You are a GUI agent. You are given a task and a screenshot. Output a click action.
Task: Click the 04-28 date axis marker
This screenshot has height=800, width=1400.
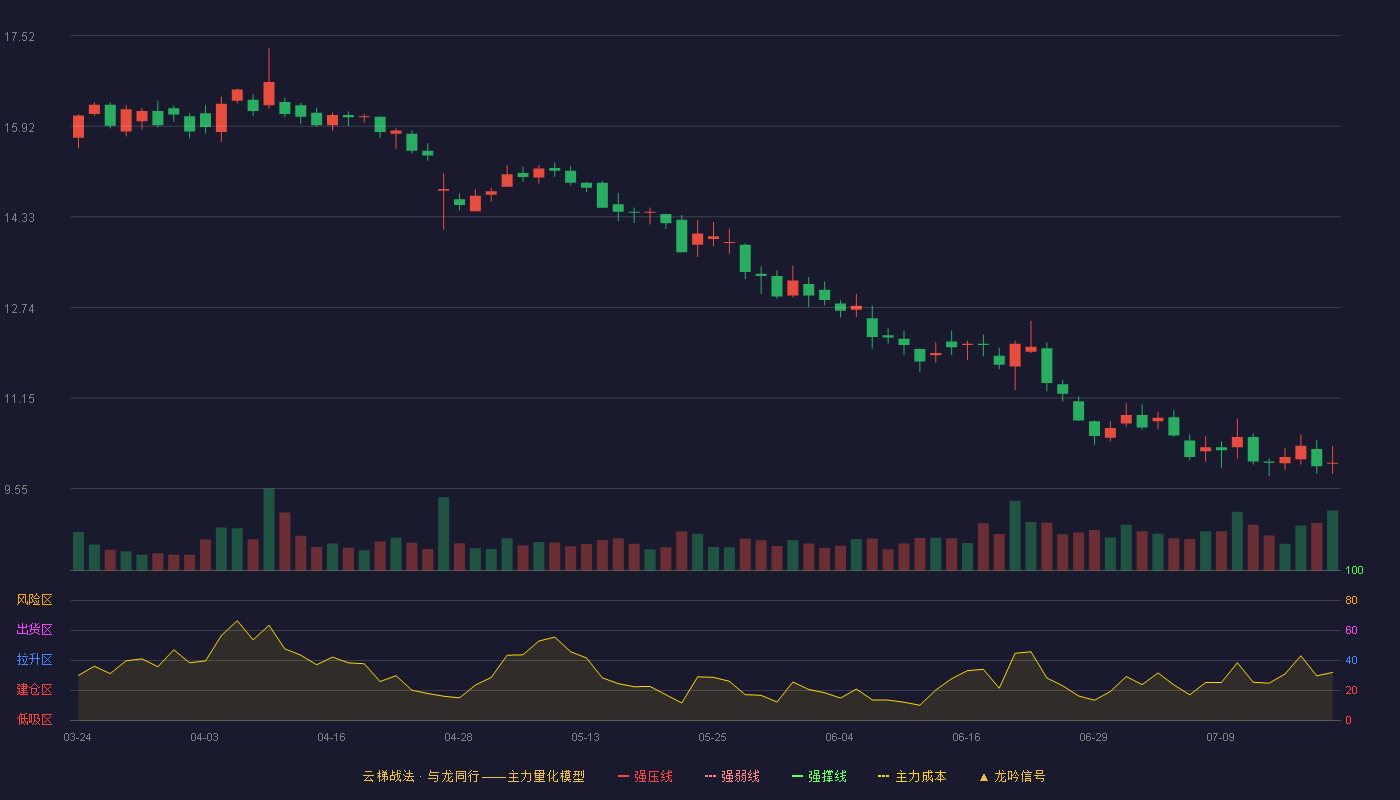coord(458,737)
